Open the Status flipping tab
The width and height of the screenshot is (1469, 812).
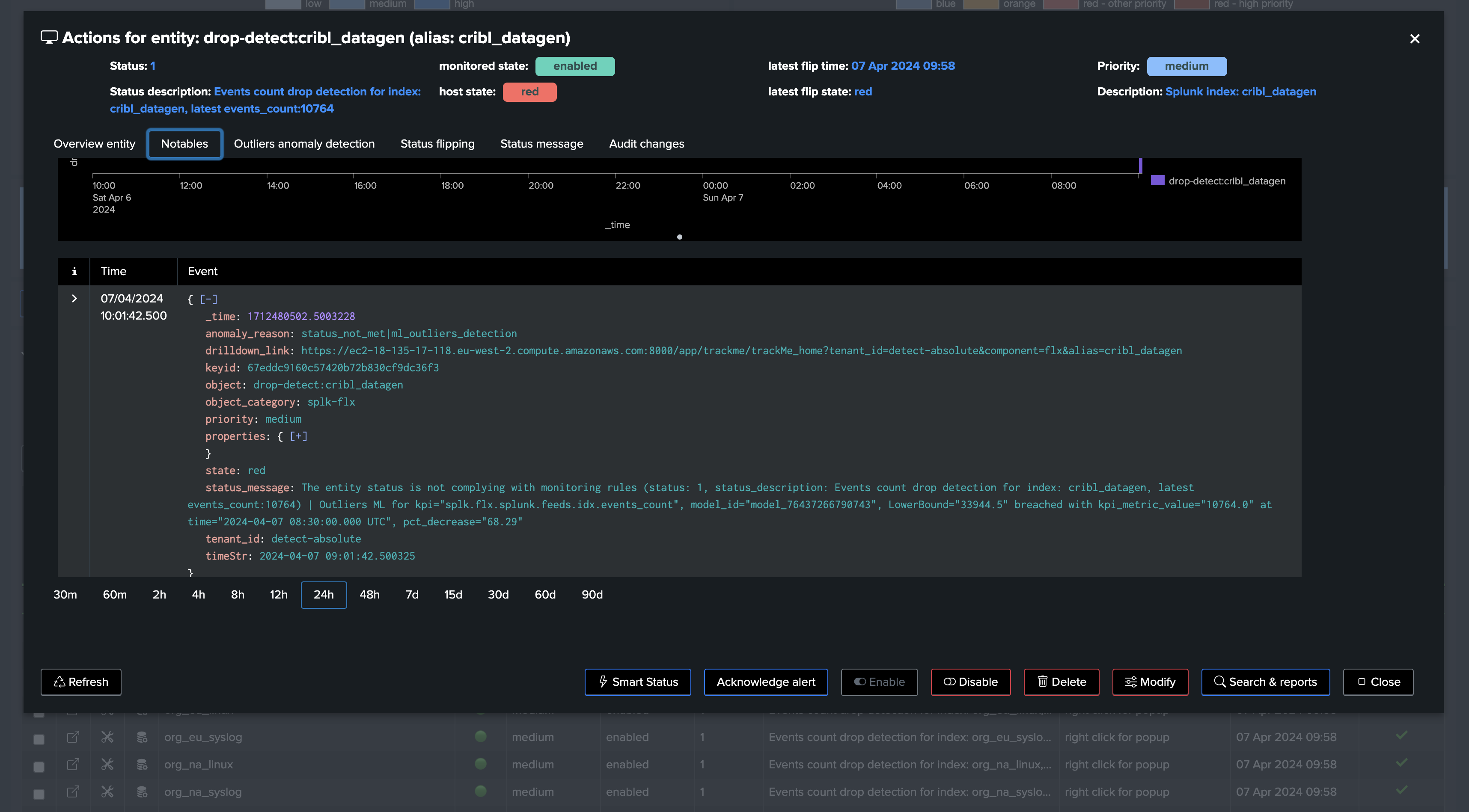(x=437, y=144)
